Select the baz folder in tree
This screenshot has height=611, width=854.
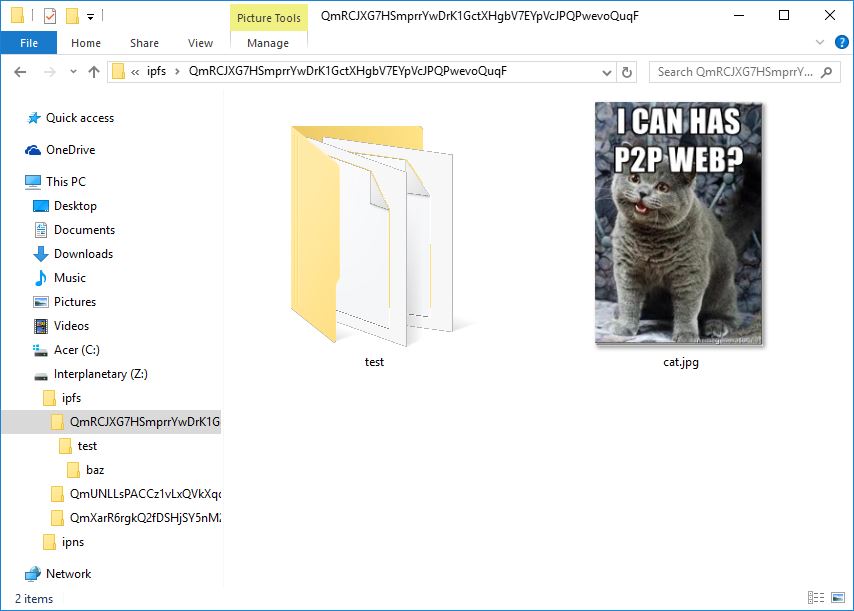86,470
